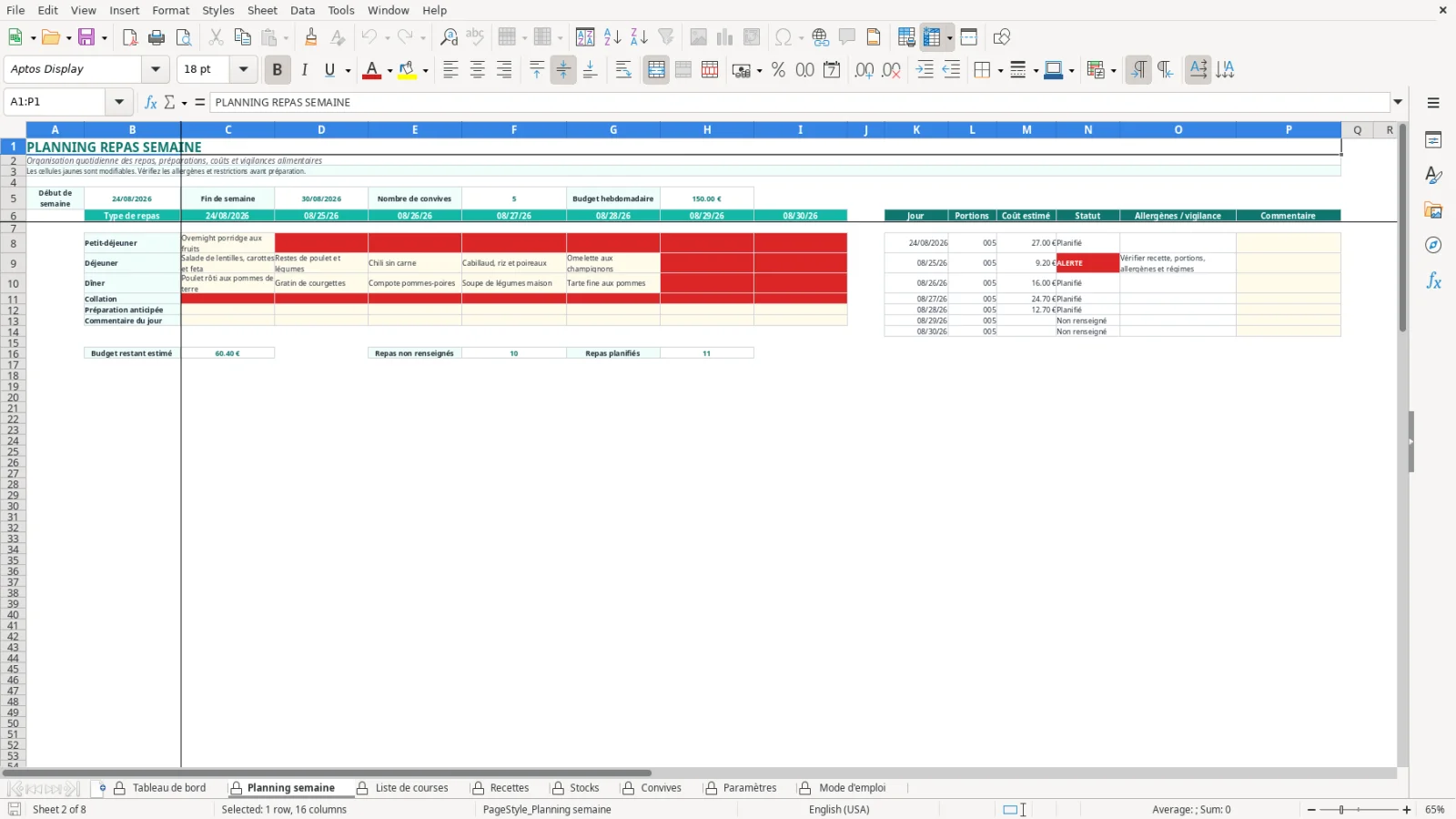Apply the yellow background color swatch

tap(407, 70)
